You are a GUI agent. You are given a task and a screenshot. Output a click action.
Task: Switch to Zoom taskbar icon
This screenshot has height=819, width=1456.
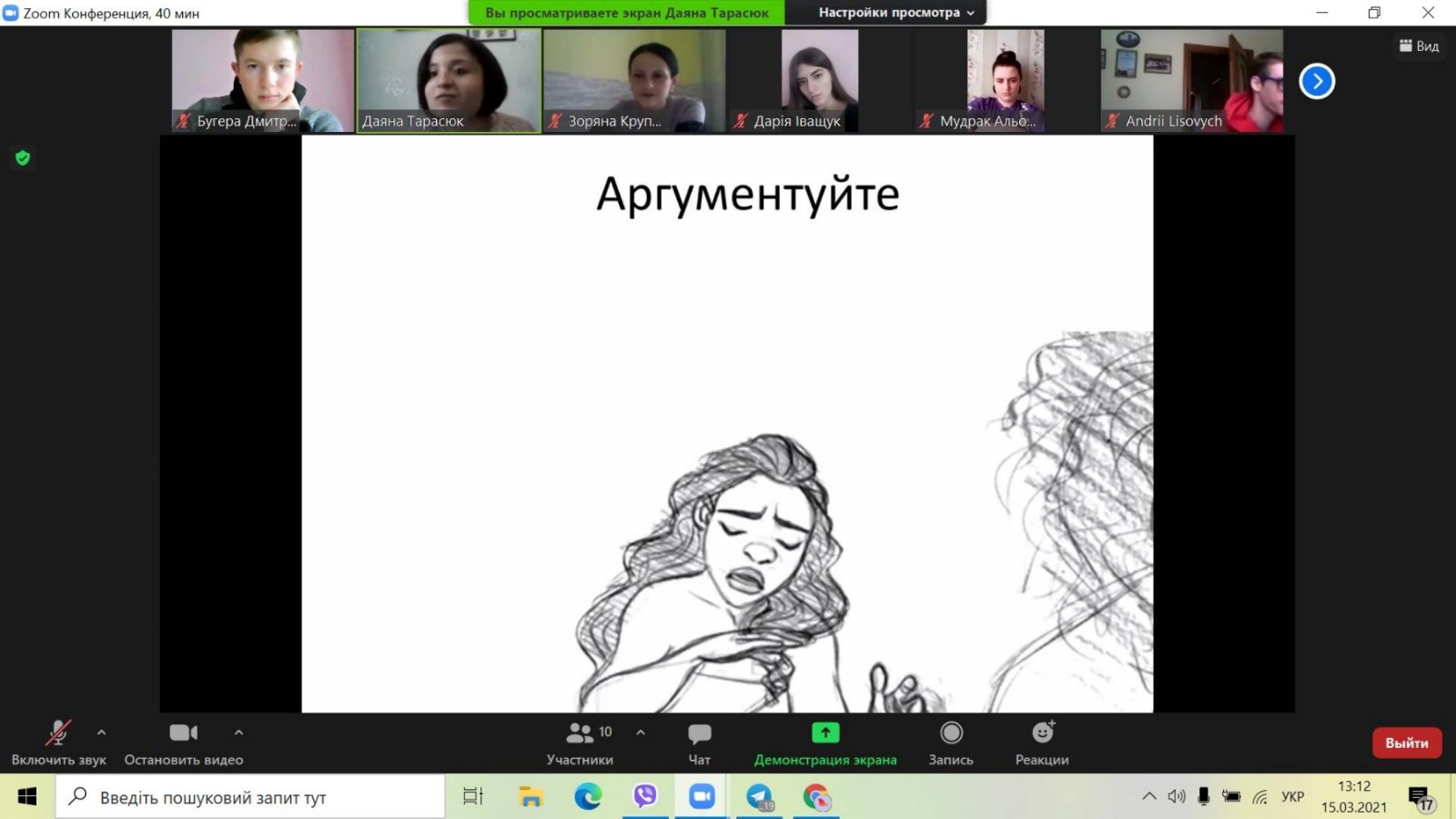702,797
